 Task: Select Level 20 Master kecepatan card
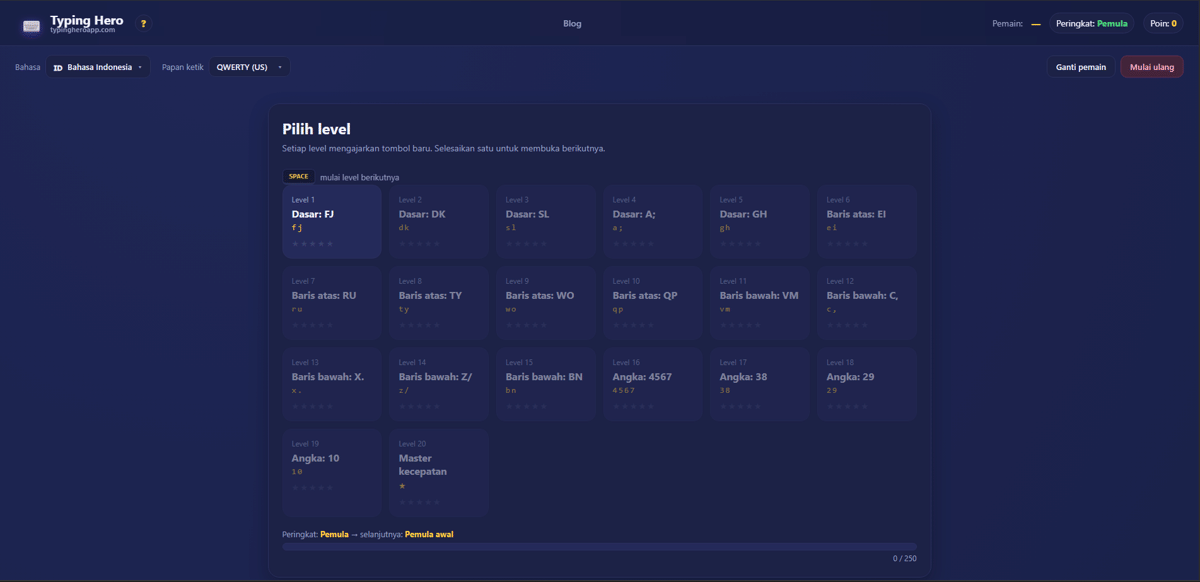pyautogui.click(x=439, y=473)
